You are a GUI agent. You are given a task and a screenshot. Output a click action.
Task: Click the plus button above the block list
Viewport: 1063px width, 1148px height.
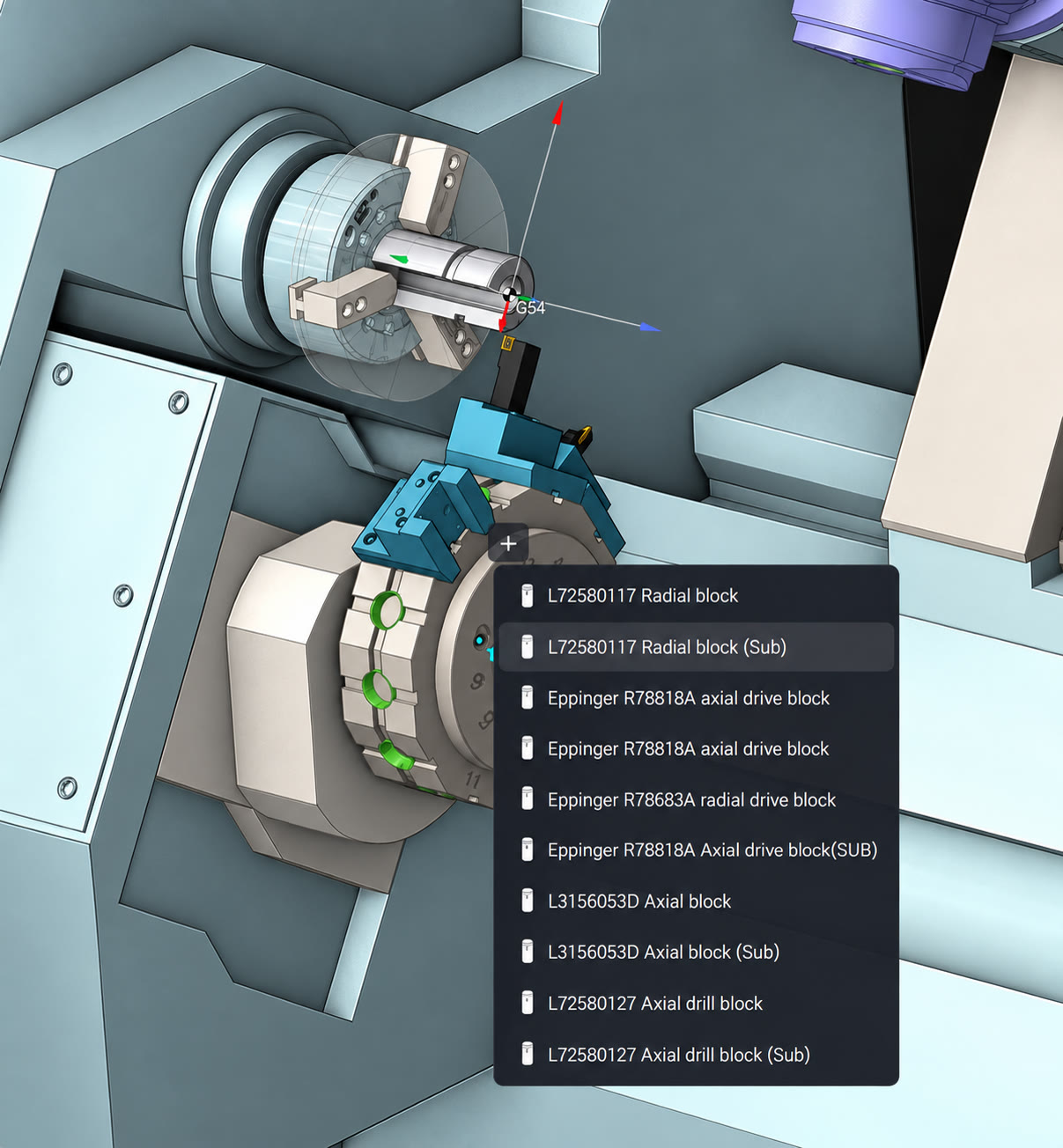click(508, 544)
